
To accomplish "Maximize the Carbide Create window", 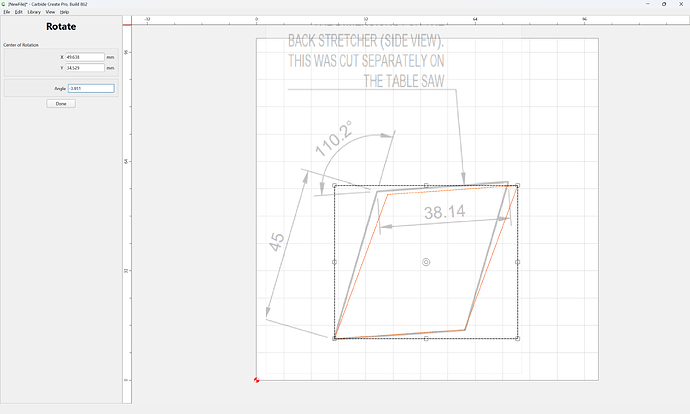I will click(664, 4).
